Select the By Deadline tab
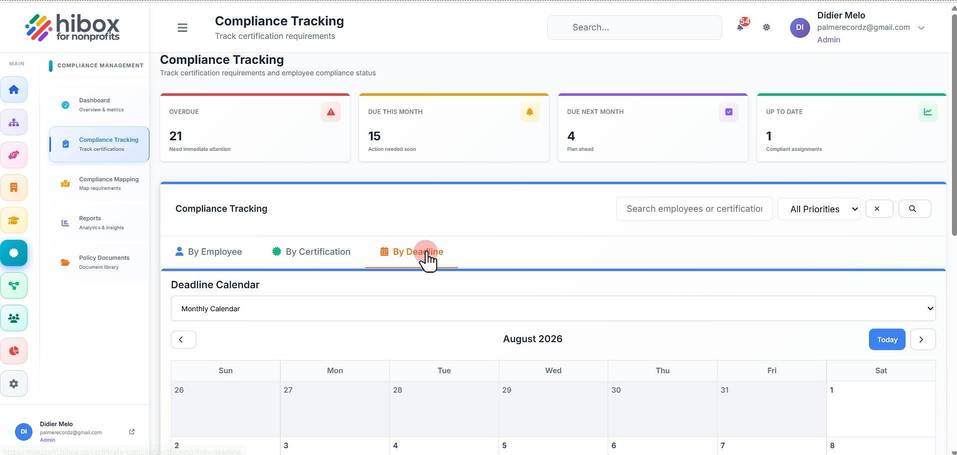 411,252
